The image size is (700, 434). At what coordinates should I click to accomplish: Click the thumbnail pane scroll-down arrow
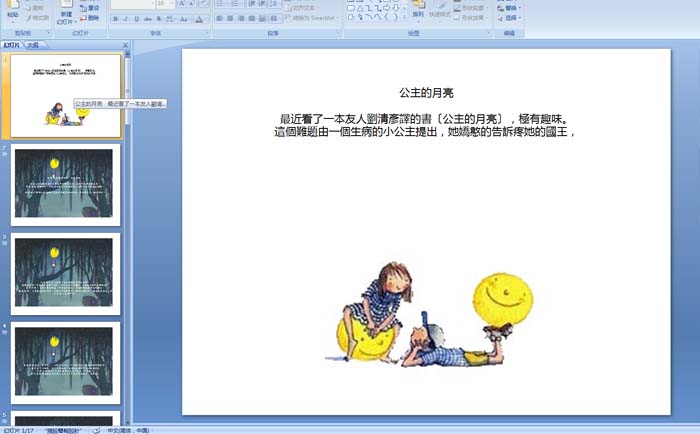[128, 422]
